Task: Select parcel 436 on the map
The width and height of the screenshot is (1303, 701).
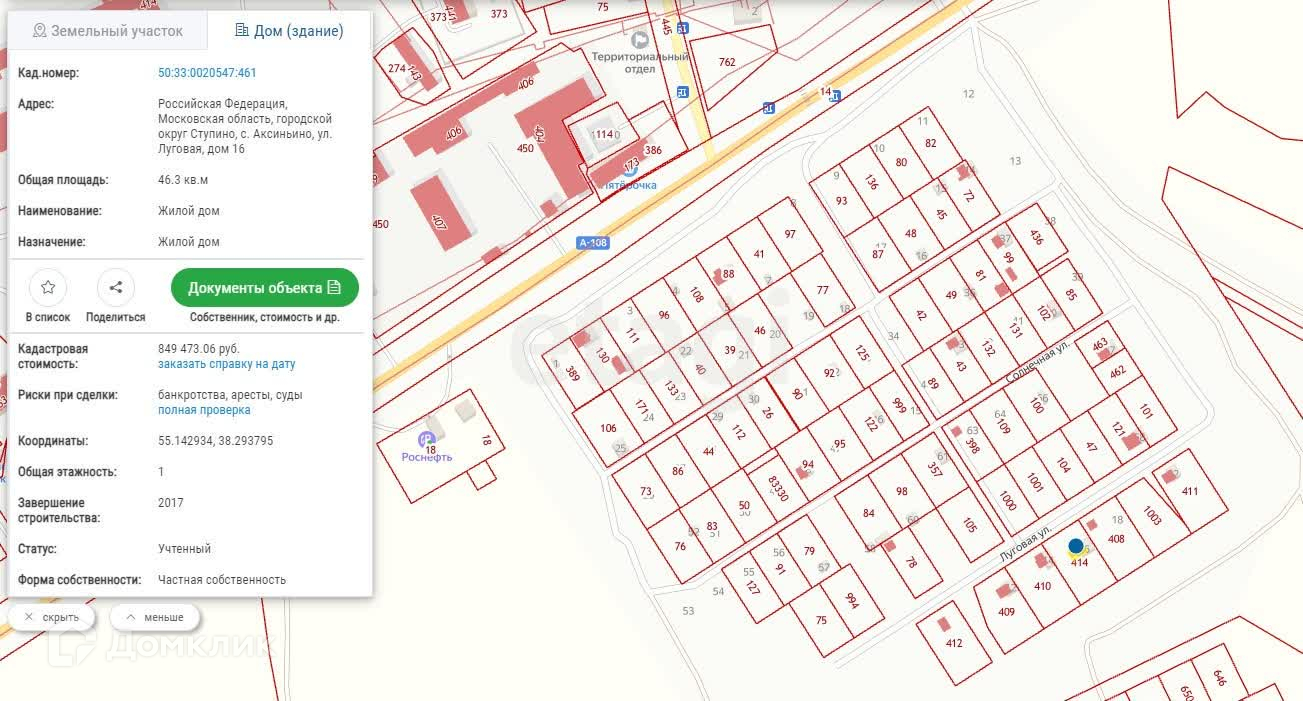Action: click(1036, 238)
